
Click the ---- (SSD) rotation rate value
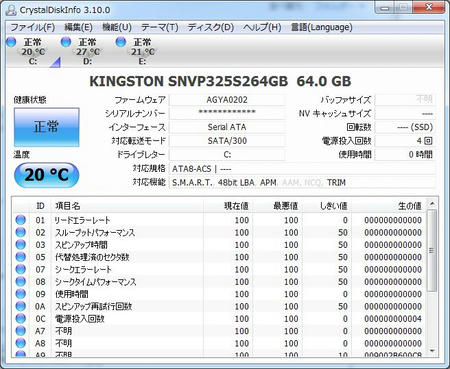405,127
